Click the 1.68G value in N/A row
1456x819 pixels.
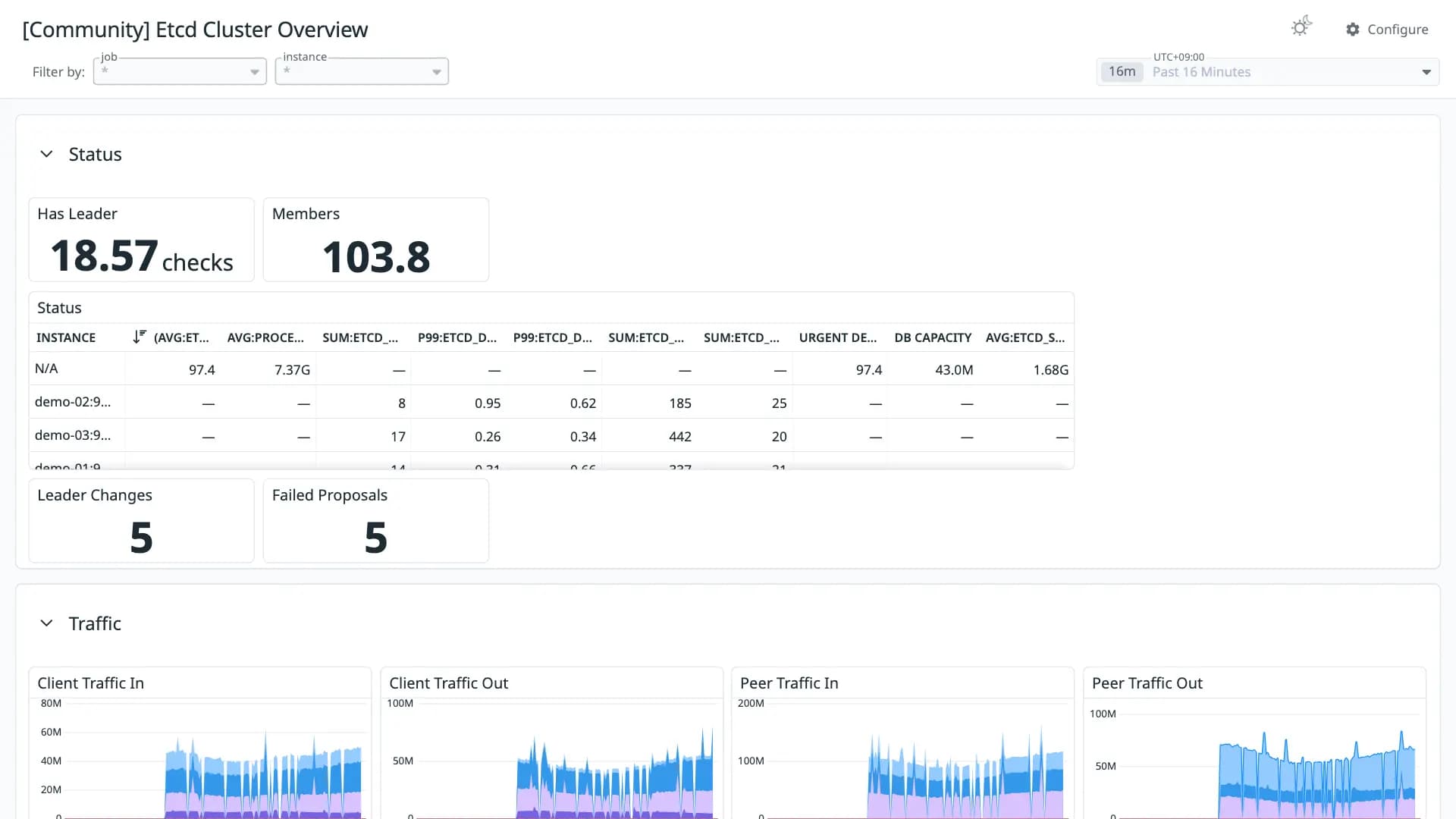[1050, 370]
